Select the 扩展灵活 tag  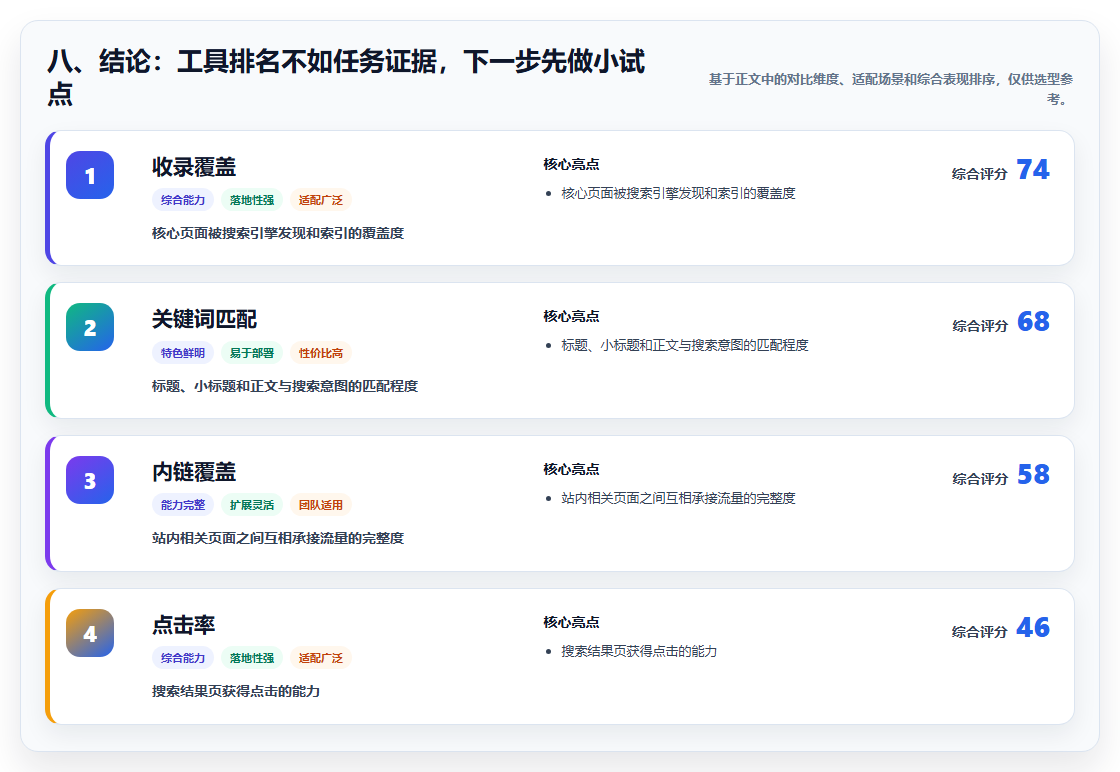pyautogui.click(x=252, y=505)
